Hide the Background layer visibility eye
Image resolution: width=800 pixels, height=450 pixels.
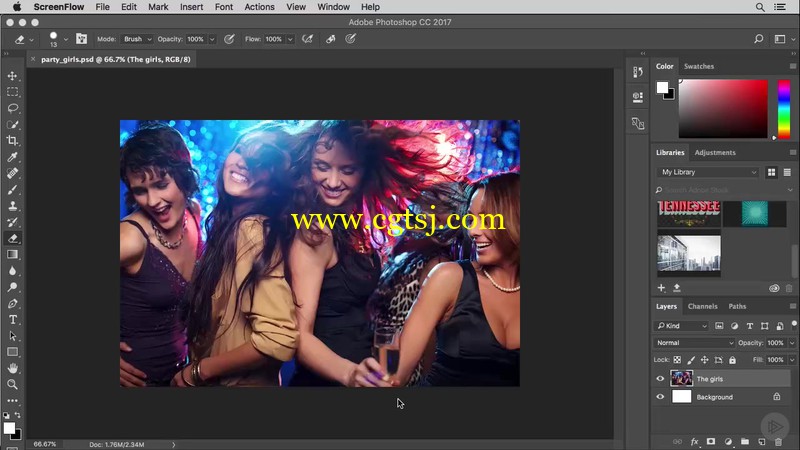[660, 397]
